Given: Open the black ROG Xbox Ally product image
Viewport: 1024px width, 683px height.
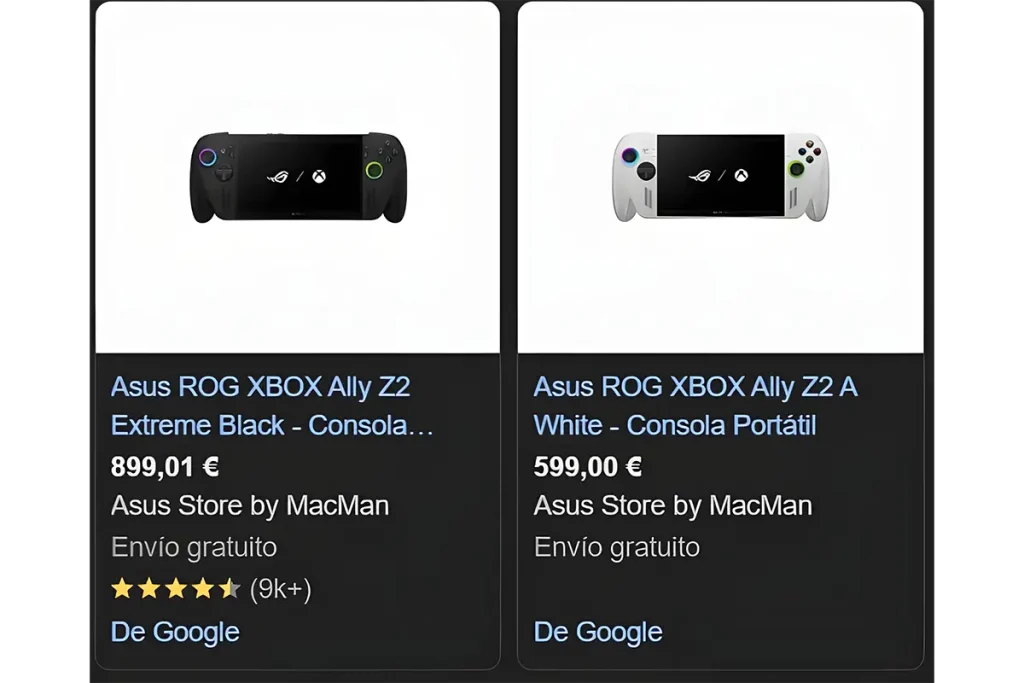Looking at the screenshot, I should click(298, 178).
